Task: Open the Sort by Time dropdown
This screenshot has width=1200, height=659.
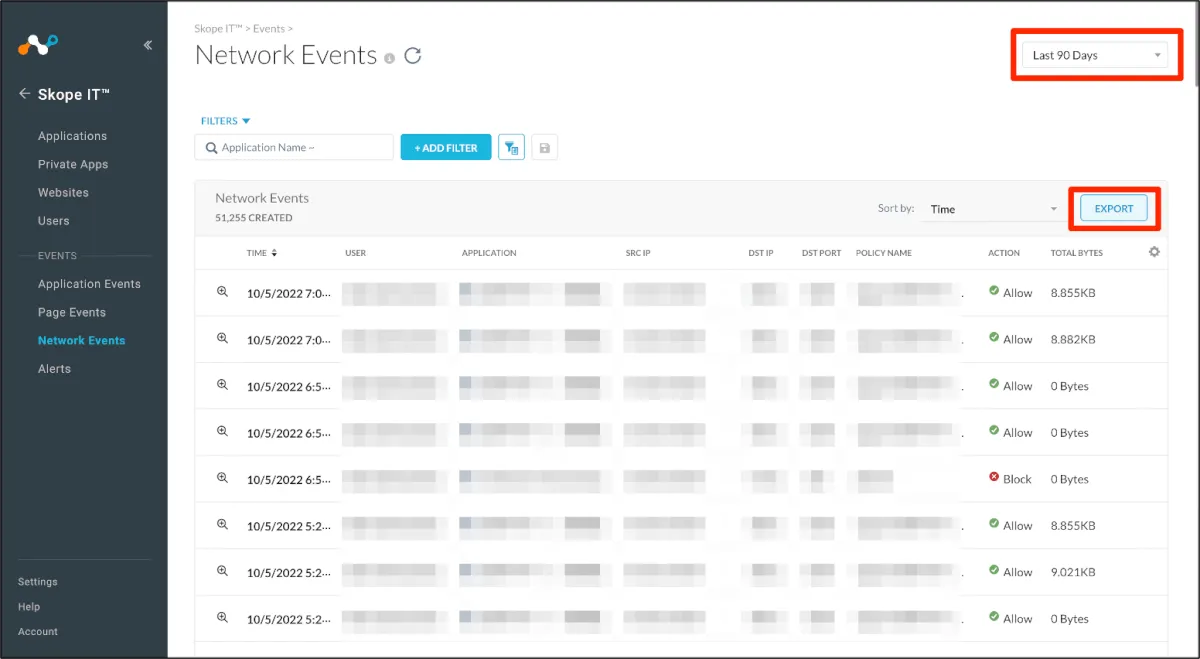Action: pos(992,209)
